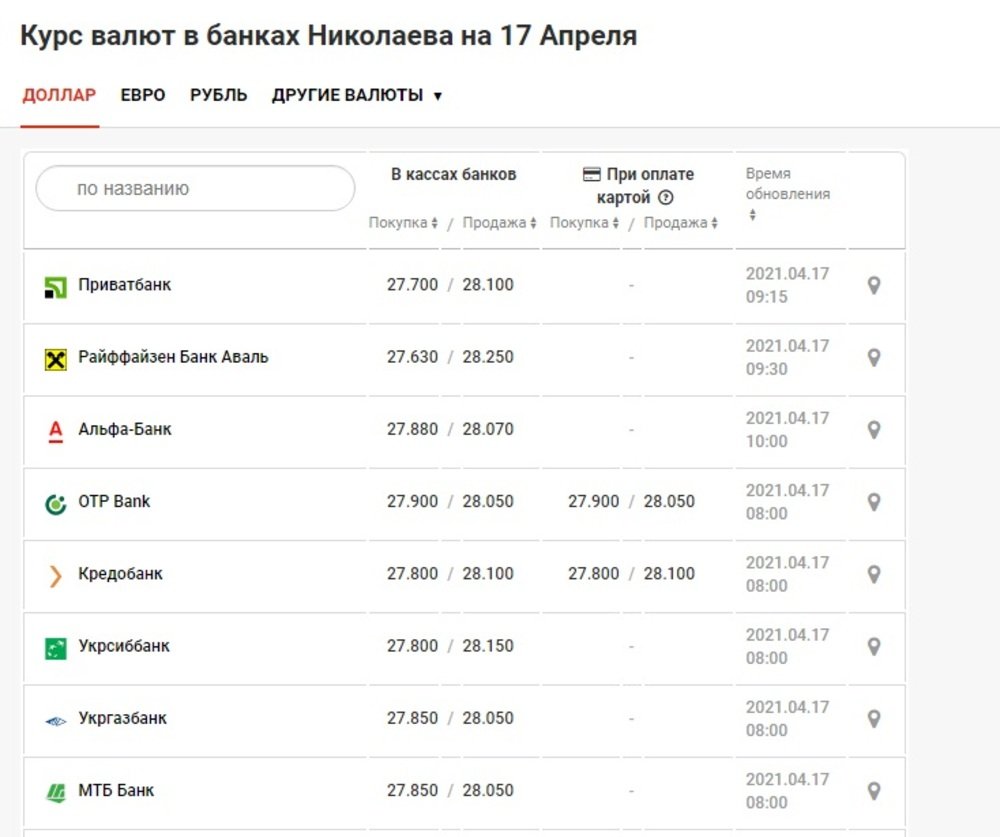
Task: Click the Укргазбанк logo icon
Action: 56,720
